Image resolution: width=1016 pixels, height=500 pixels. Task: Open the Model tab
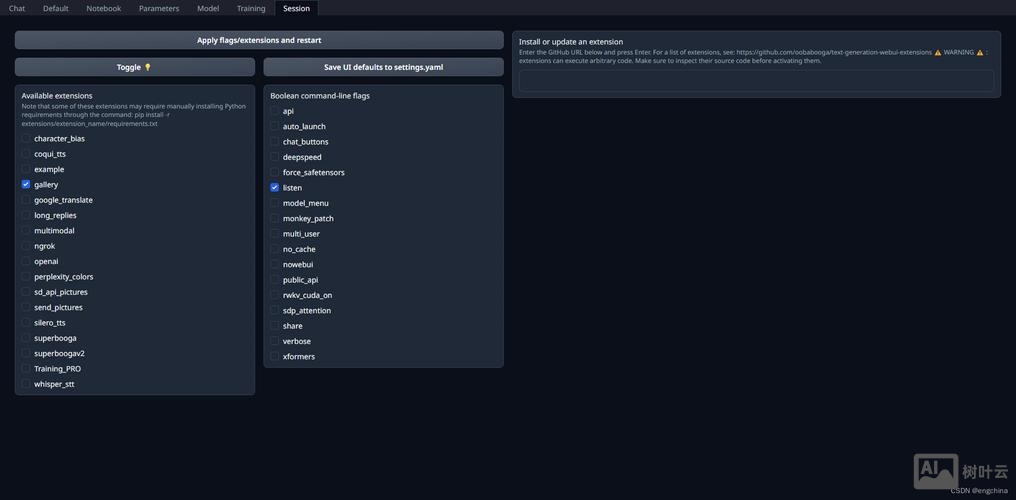(x=208, y=8)
